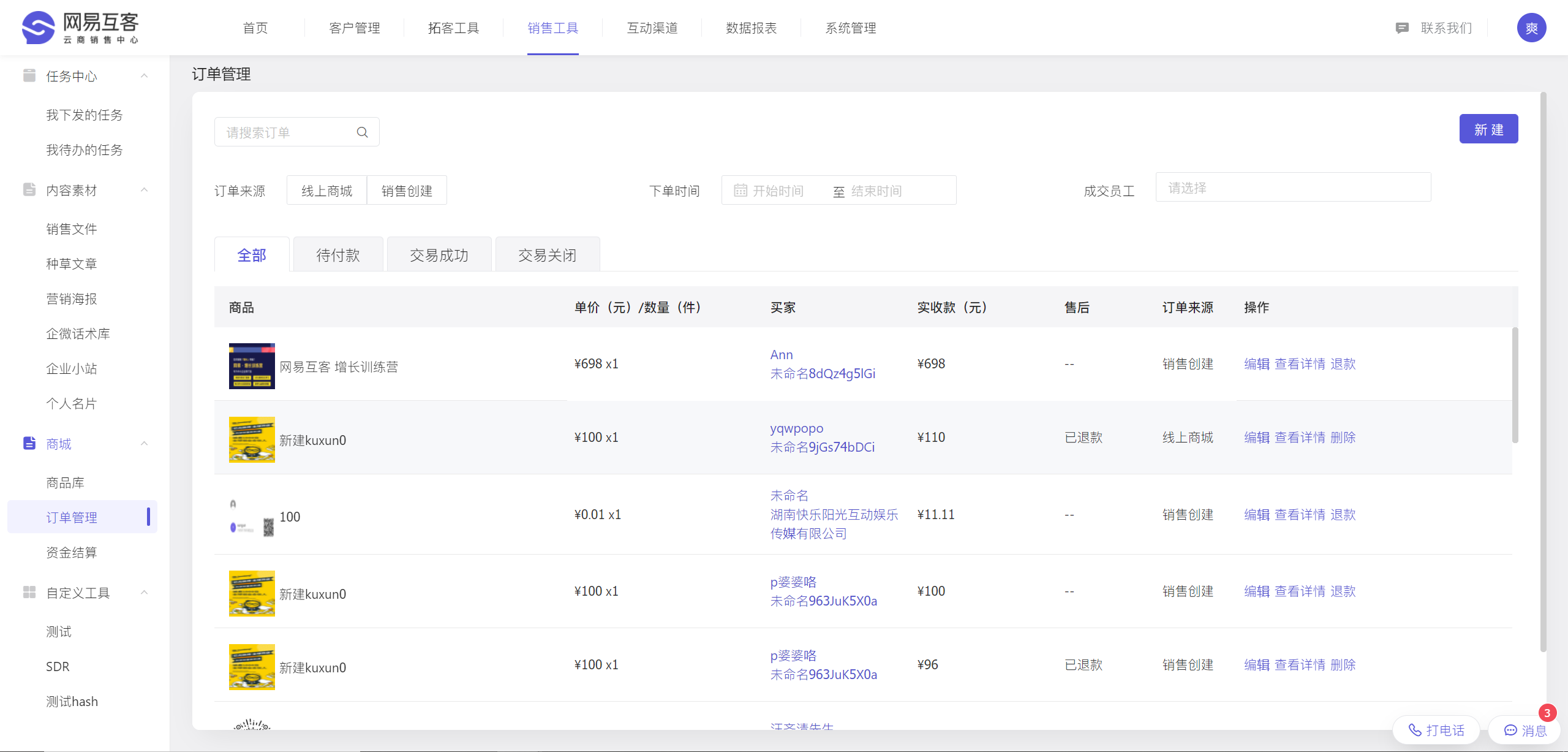The width and height of the screenshot is (1568, 752).
Task: Collapse the 内容素材 section chevron
Action: 145,190
